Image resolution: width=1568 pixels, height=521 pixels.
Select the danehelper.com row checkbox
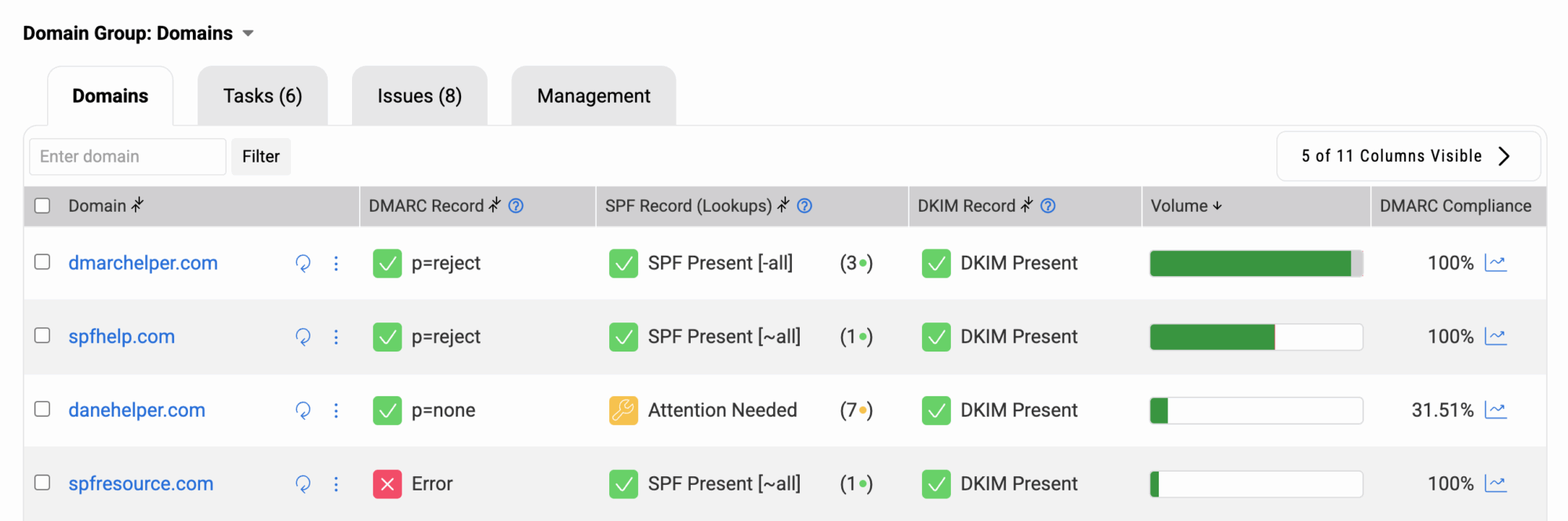42,409
